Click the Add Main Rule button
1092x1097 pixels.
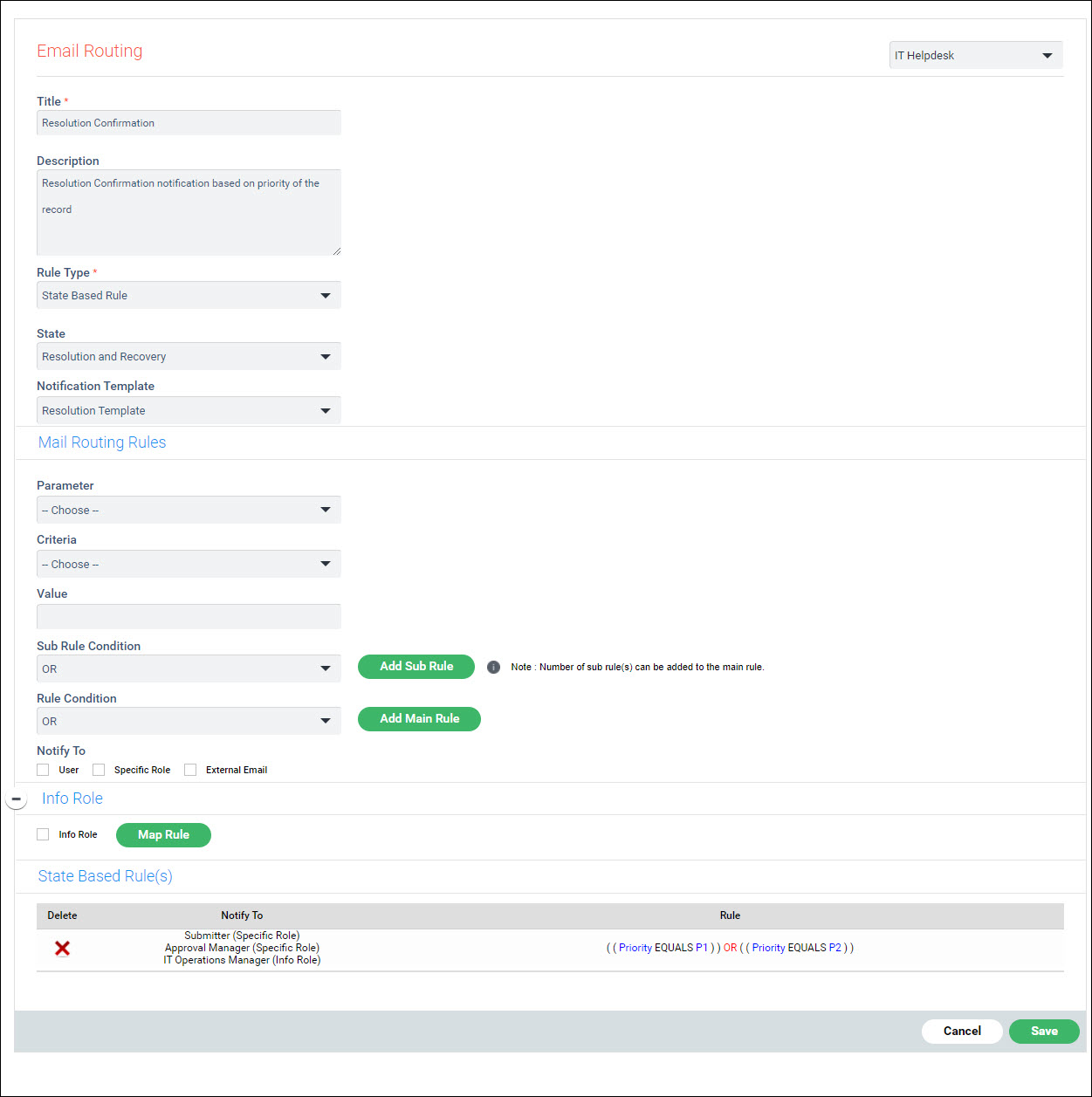[x=419, y=718]
